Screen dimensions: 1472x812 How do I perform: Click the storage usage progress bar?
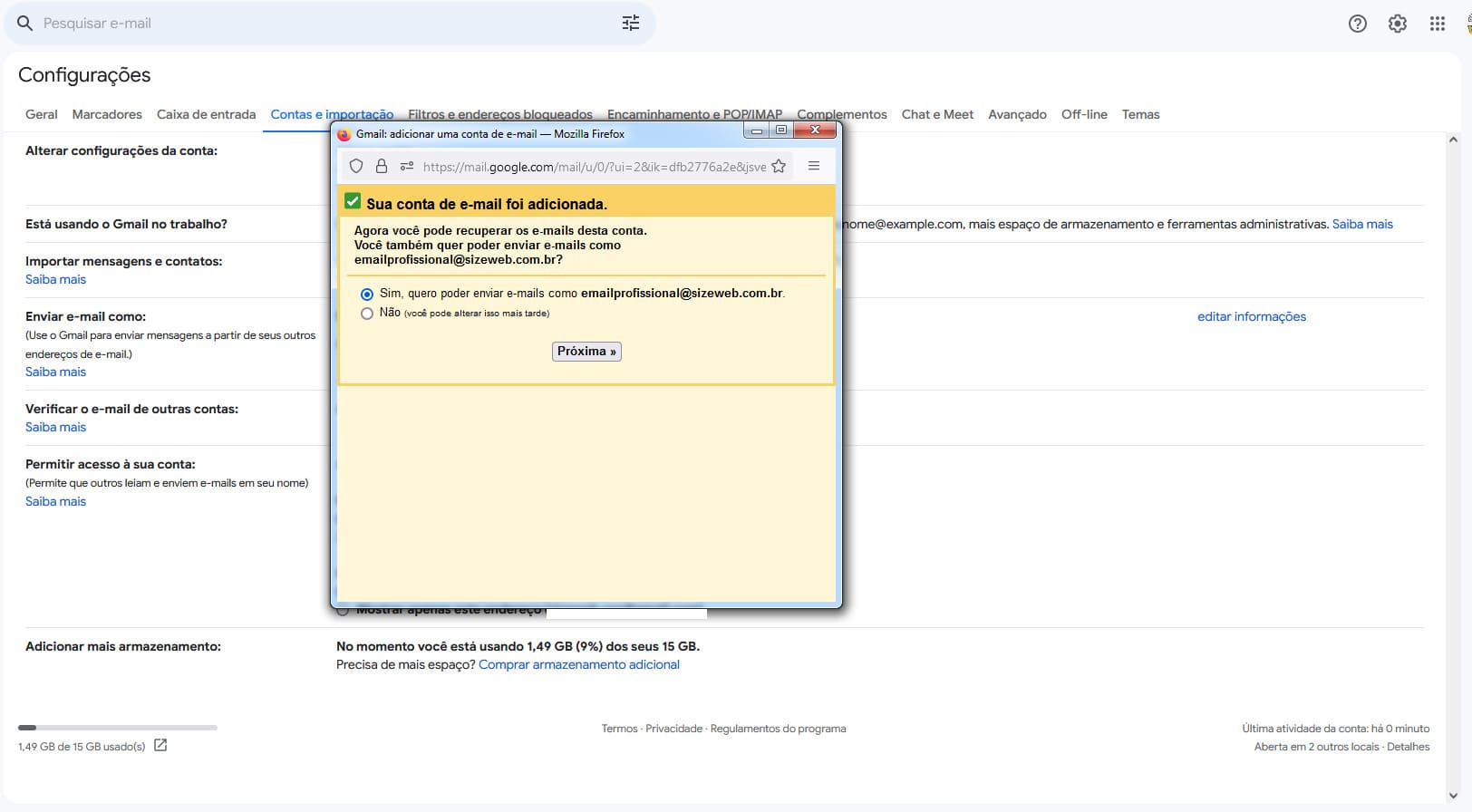click(118, 728)
